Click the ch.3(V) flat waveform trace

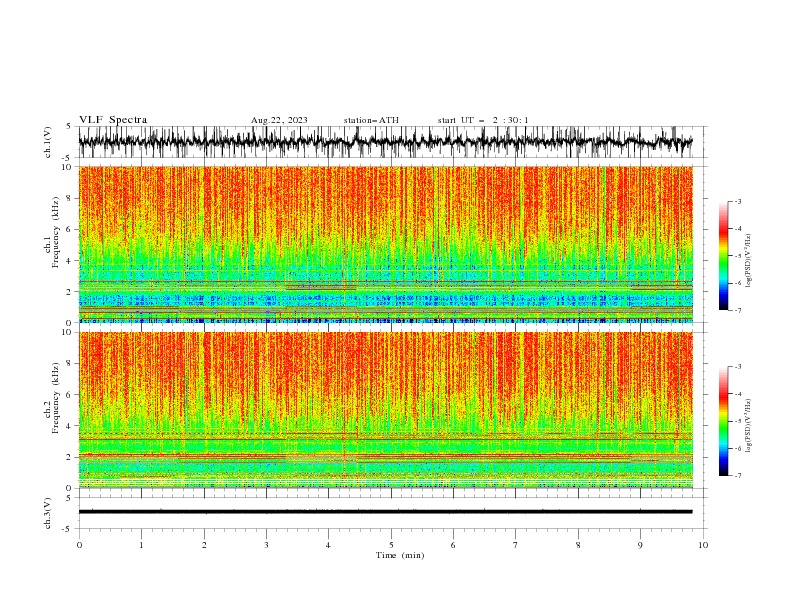click(x=385, y=512)
